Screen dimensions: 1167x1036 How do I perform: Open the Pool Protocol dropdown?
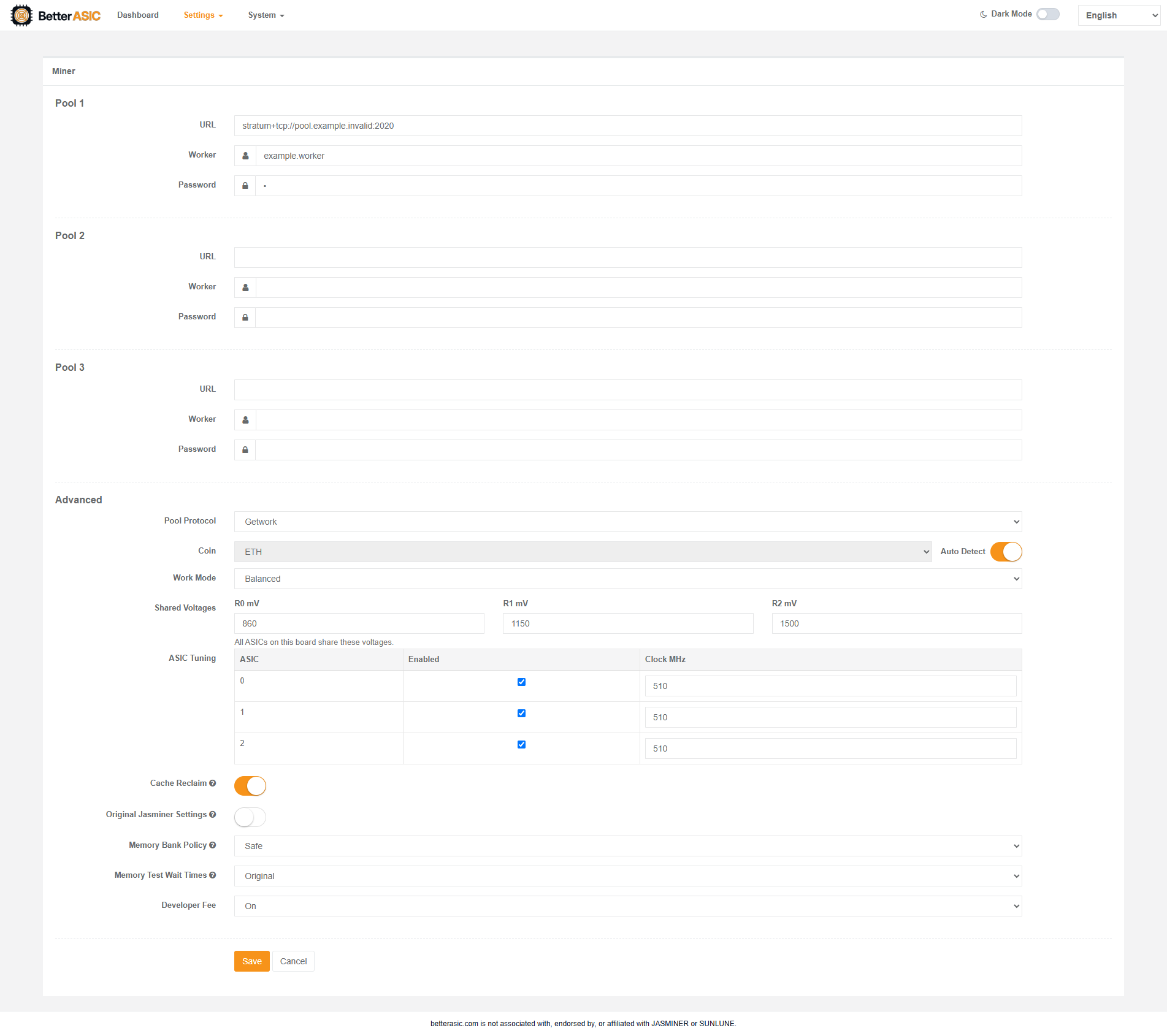click(x=628, y=522)
